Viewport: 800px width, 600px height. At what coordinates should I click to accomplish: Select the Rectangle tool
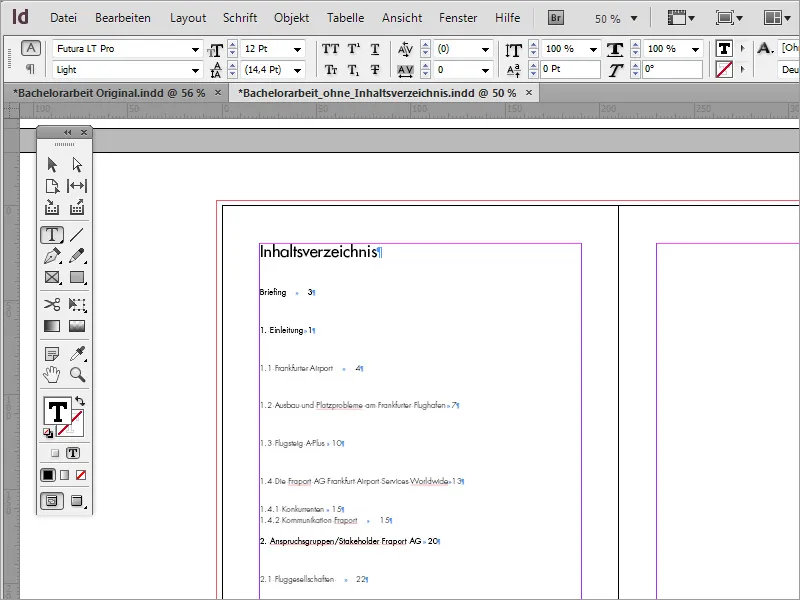point(77,277)
